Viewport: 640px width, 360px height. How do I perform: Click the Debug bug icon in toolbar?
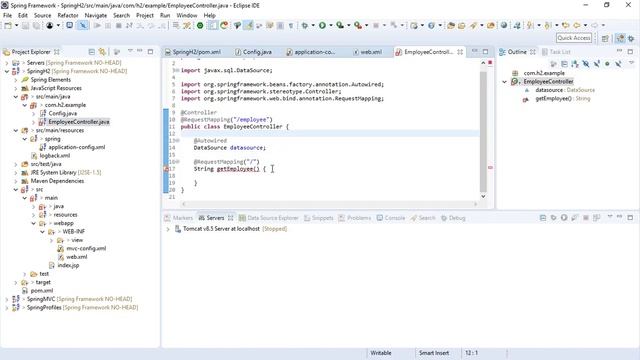305,25
